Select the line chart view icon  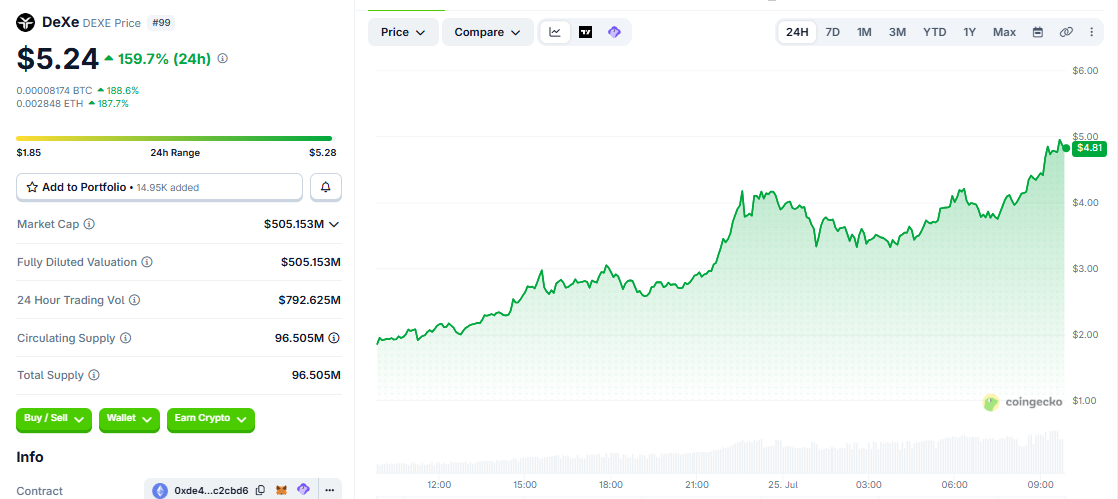555,32
